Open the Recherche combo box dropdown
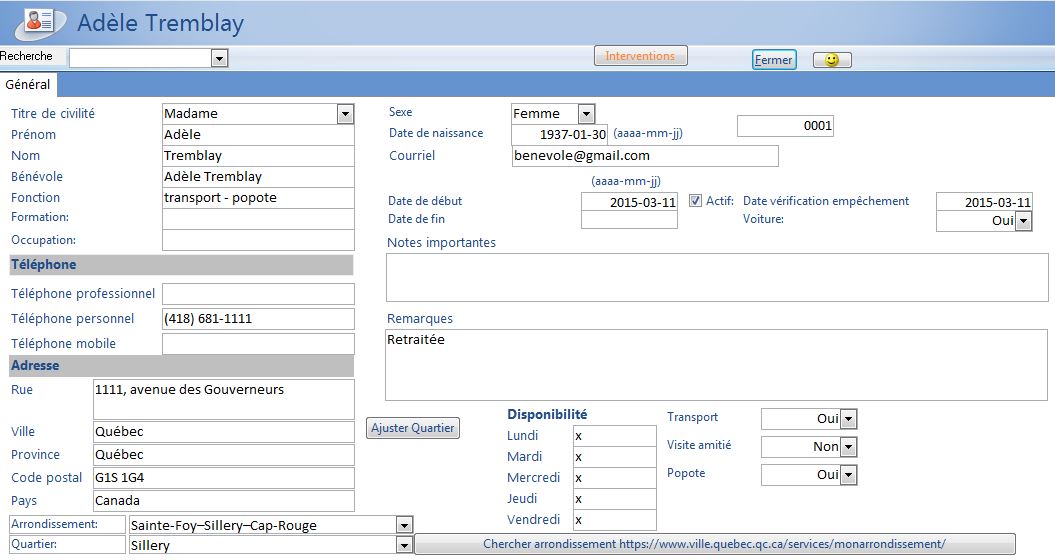 (219, 59)
